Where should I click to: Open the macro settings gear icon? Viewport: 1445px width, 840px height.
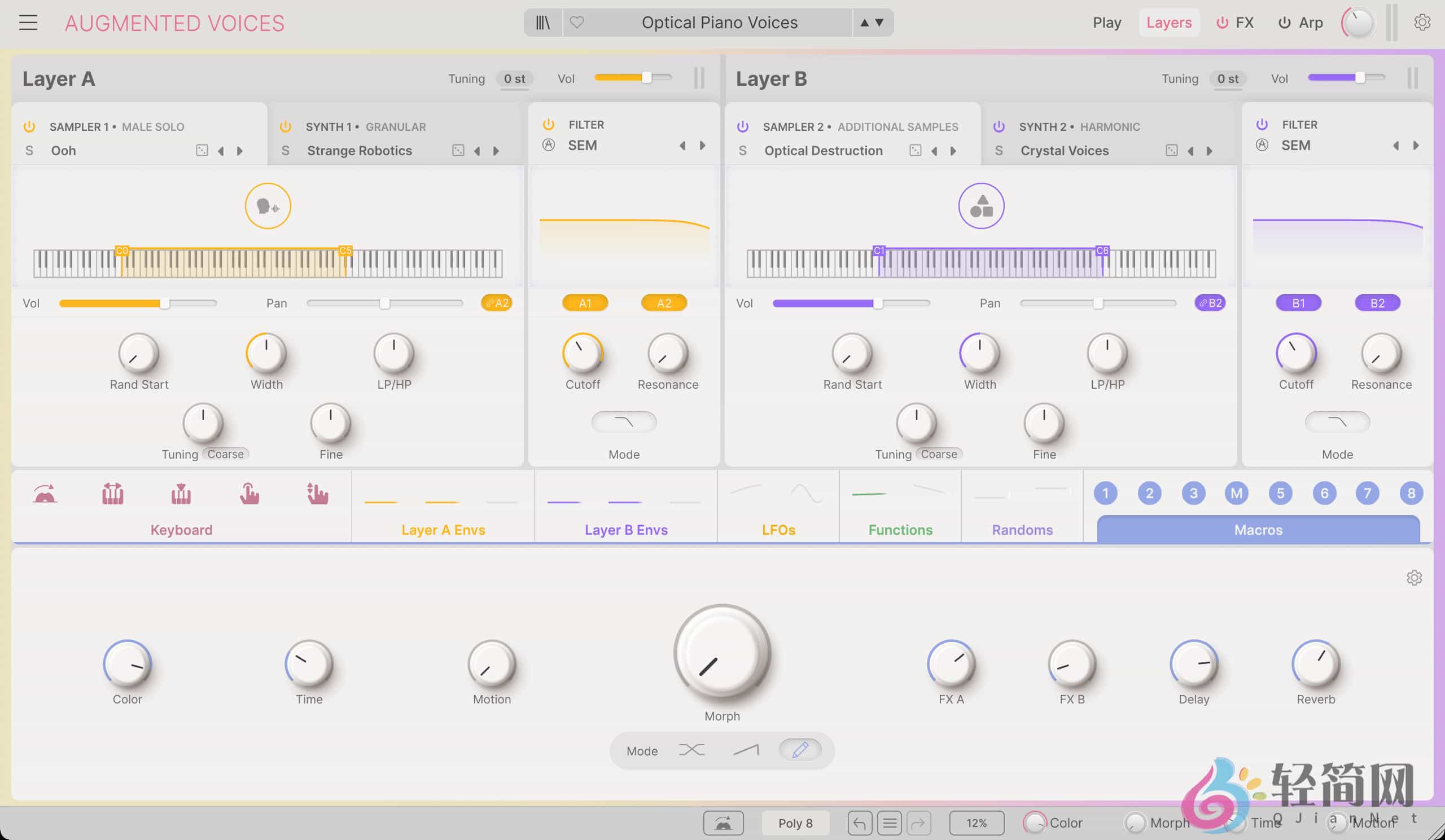1413,578
